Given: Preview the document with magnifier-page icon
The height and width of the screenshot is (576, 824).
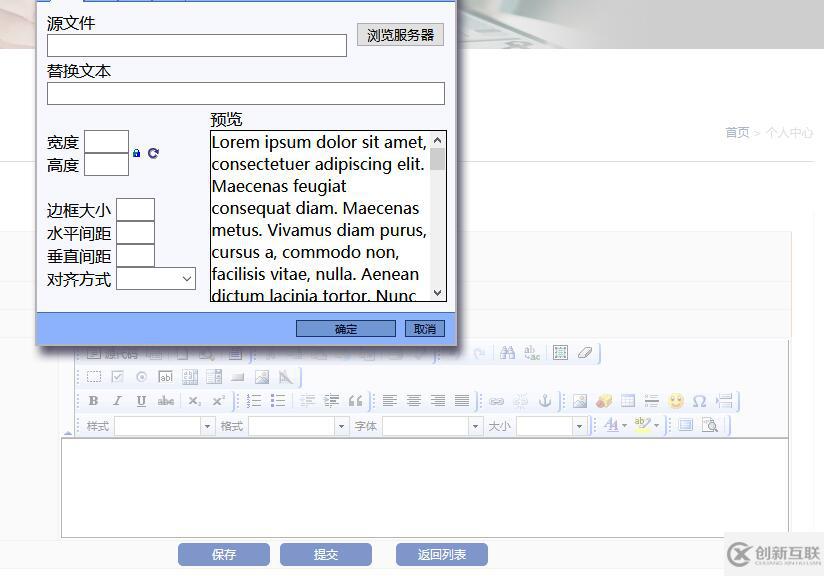Looking at the screenshot, I should tap(710, 425).
